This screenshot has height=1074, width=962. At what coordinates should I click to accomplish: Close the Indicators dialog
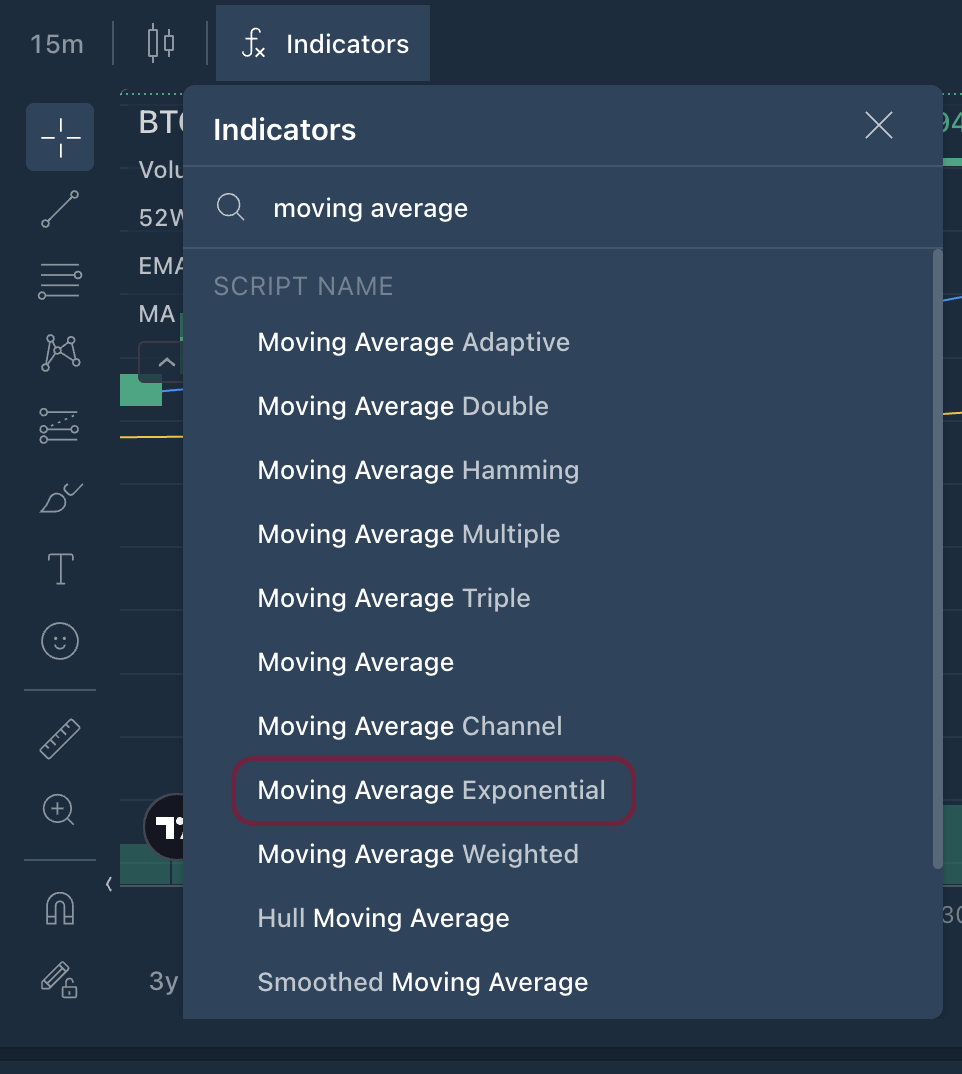point(878,126)
